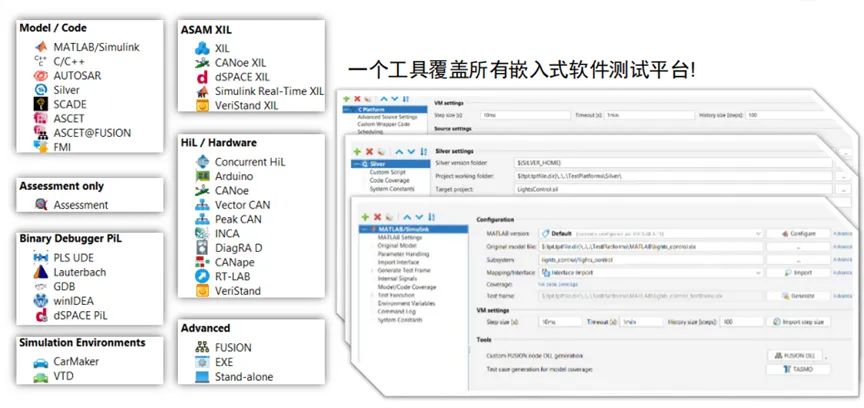Pick the Silver icon in Model / Code list
Image resolution: width=864 pixels, height=408 pixels.
click(41, 90)
